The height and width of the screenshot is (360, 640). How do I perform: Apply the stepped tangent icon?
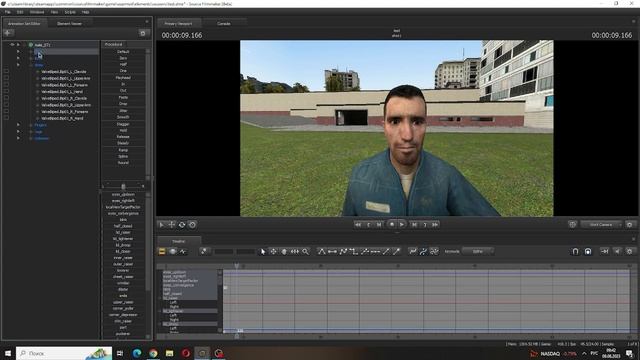coord(353,251)
